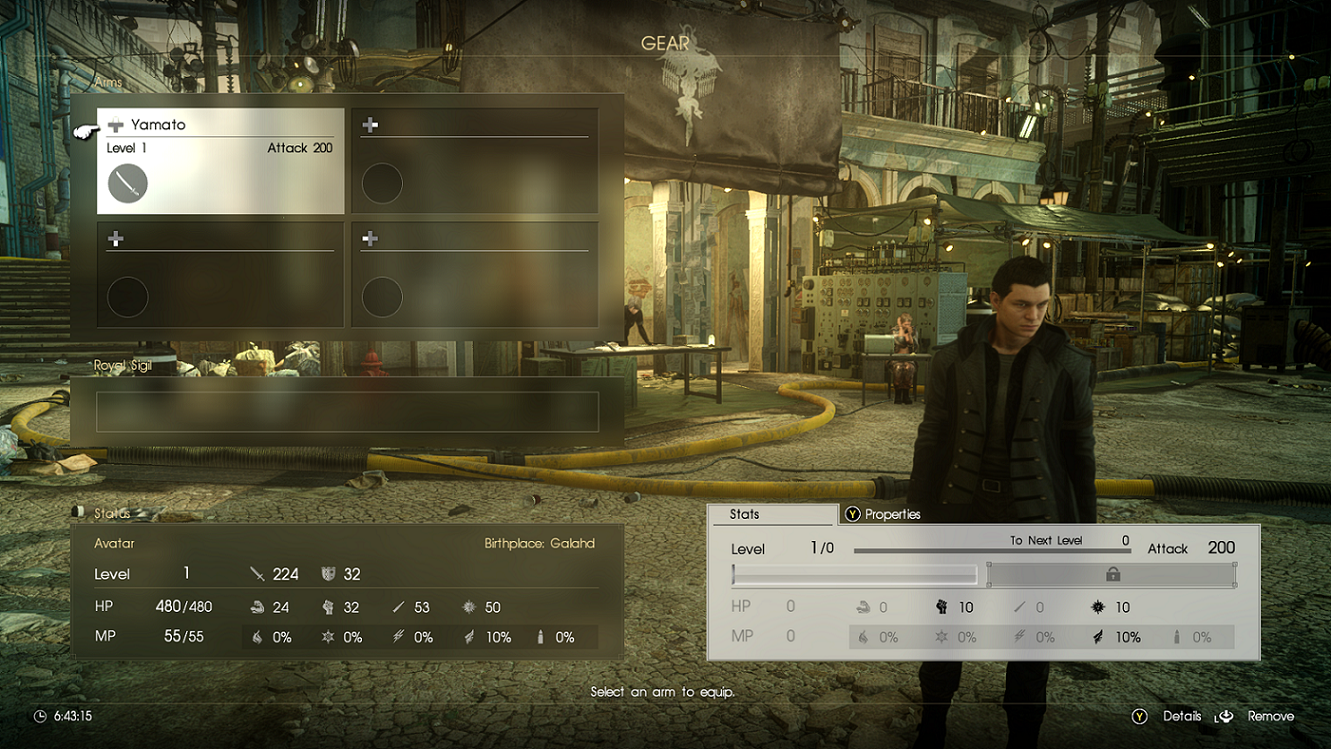The width and height of the screenshot is (1331, 749).
Task: Click the lightning icon in weapon Stats panel
Action: pos(1020,637)
